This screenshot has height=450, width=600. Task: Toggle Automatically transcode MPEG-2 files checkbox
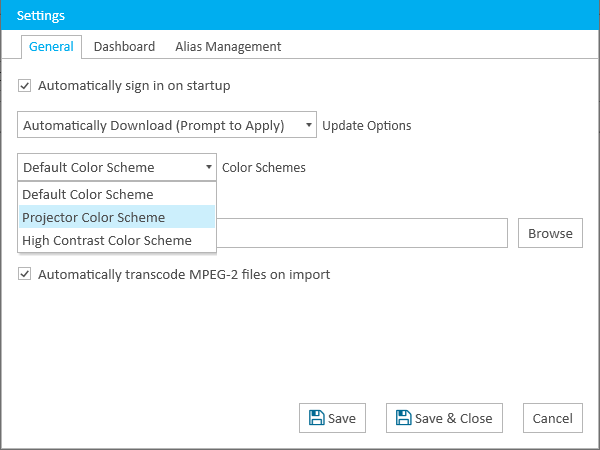coord(24,274)
